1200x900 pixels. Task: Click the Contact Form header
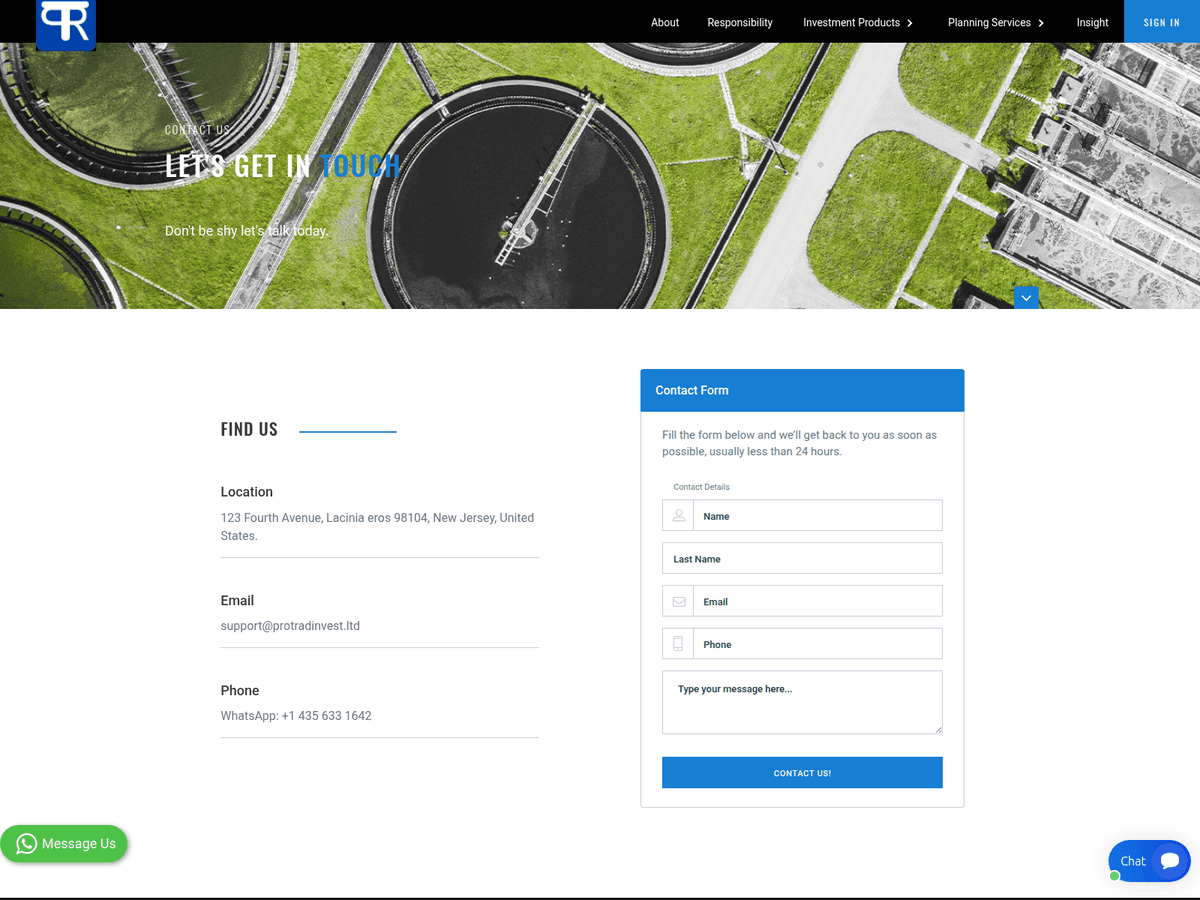pos(802,390)
